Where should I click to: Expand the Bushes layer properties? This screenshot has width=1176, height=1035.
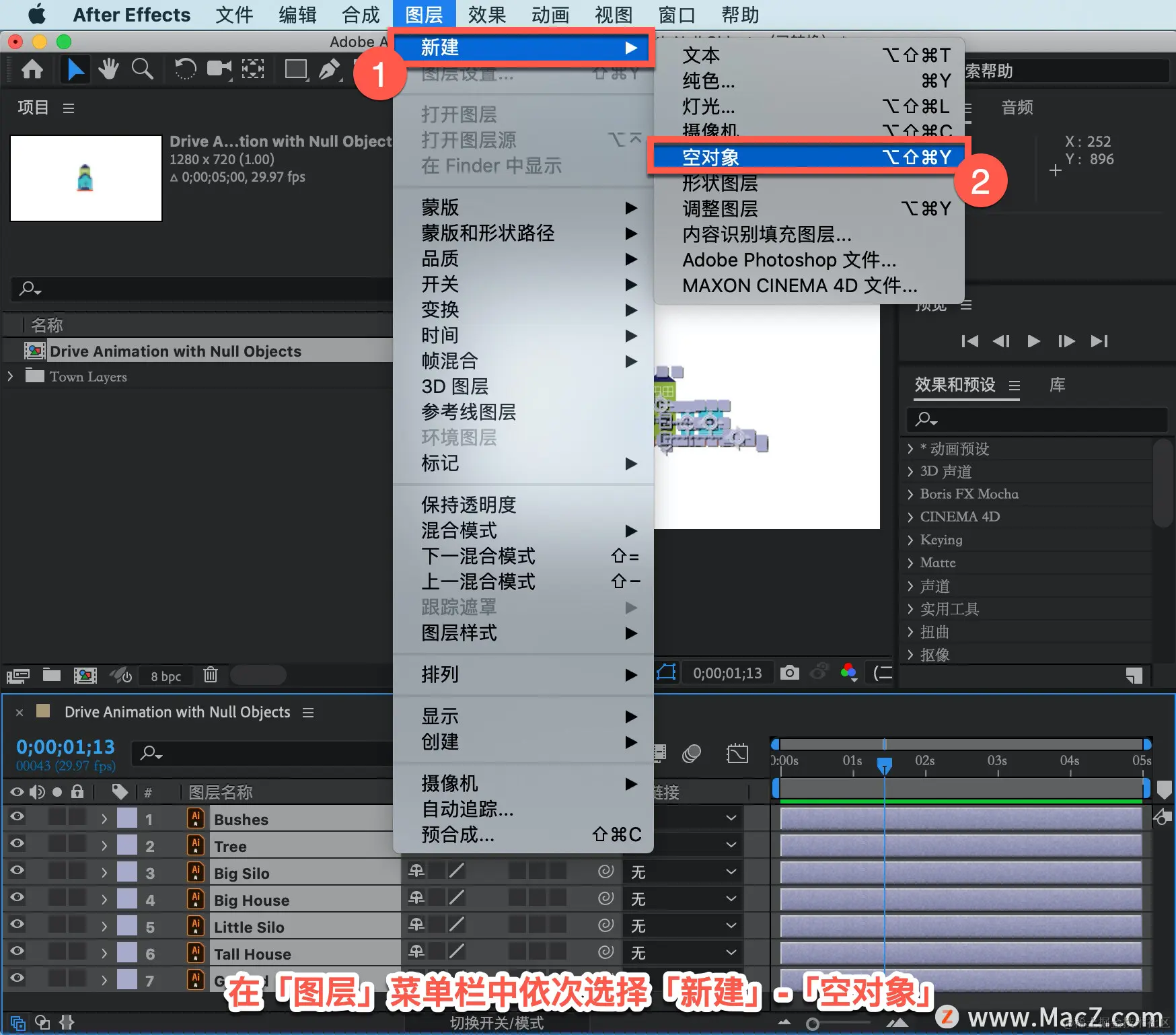(x=104, y=819)
